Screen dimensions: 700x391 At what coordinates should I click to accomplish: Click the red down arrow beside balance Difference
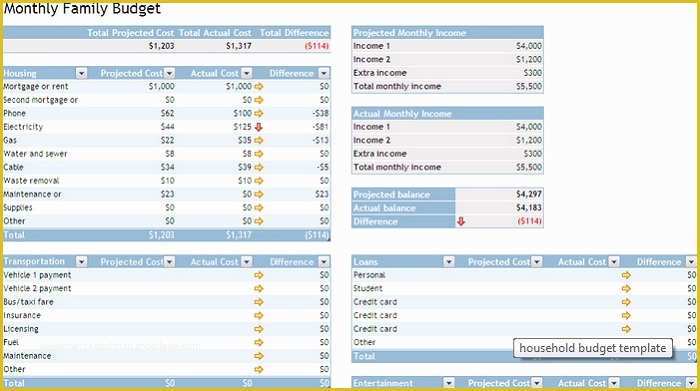click(x=461, y=221)
